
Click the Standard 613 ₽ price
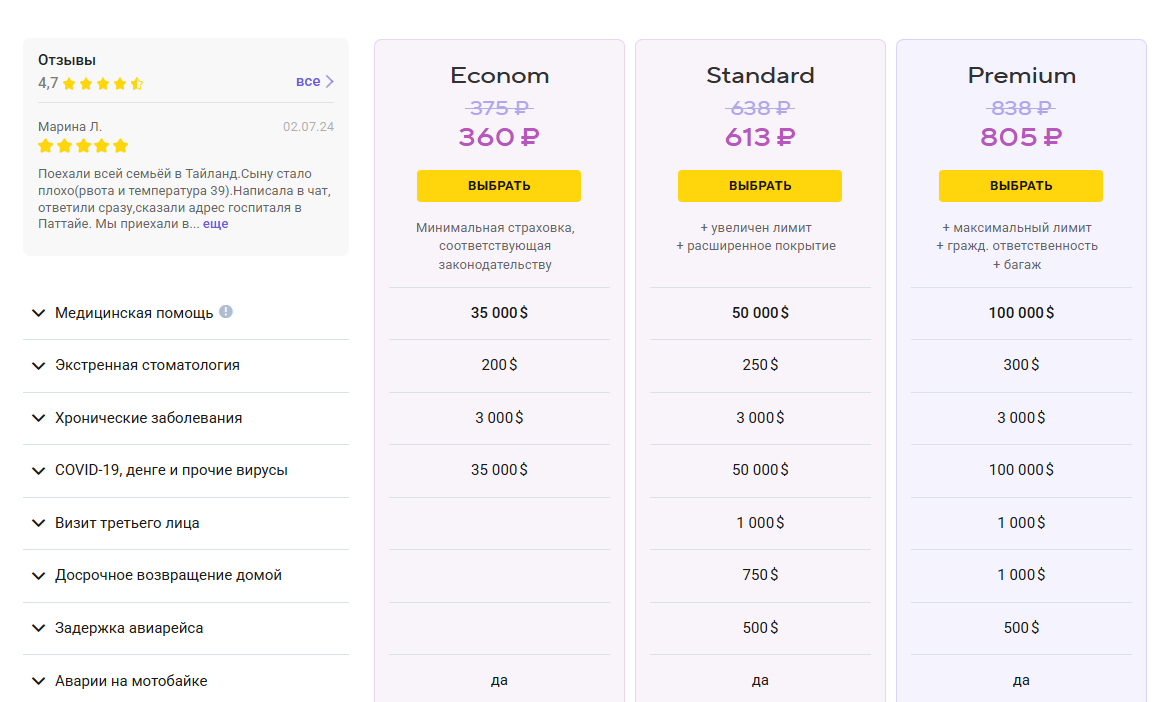760,138
